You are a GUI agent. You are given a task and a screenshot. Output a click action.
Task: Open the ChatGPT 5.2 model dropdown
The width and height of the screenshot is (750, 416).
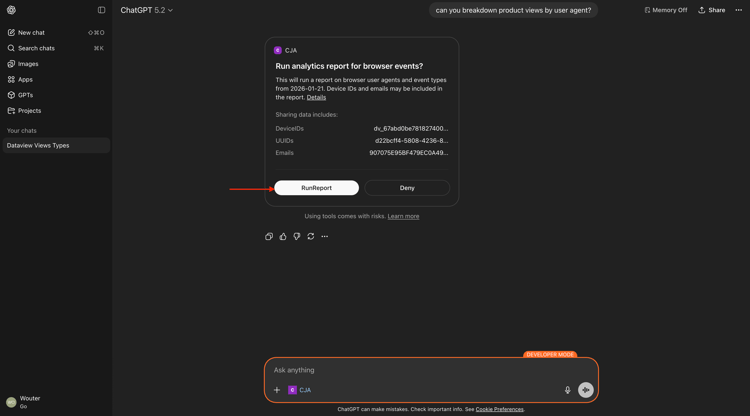coord(146,10)
